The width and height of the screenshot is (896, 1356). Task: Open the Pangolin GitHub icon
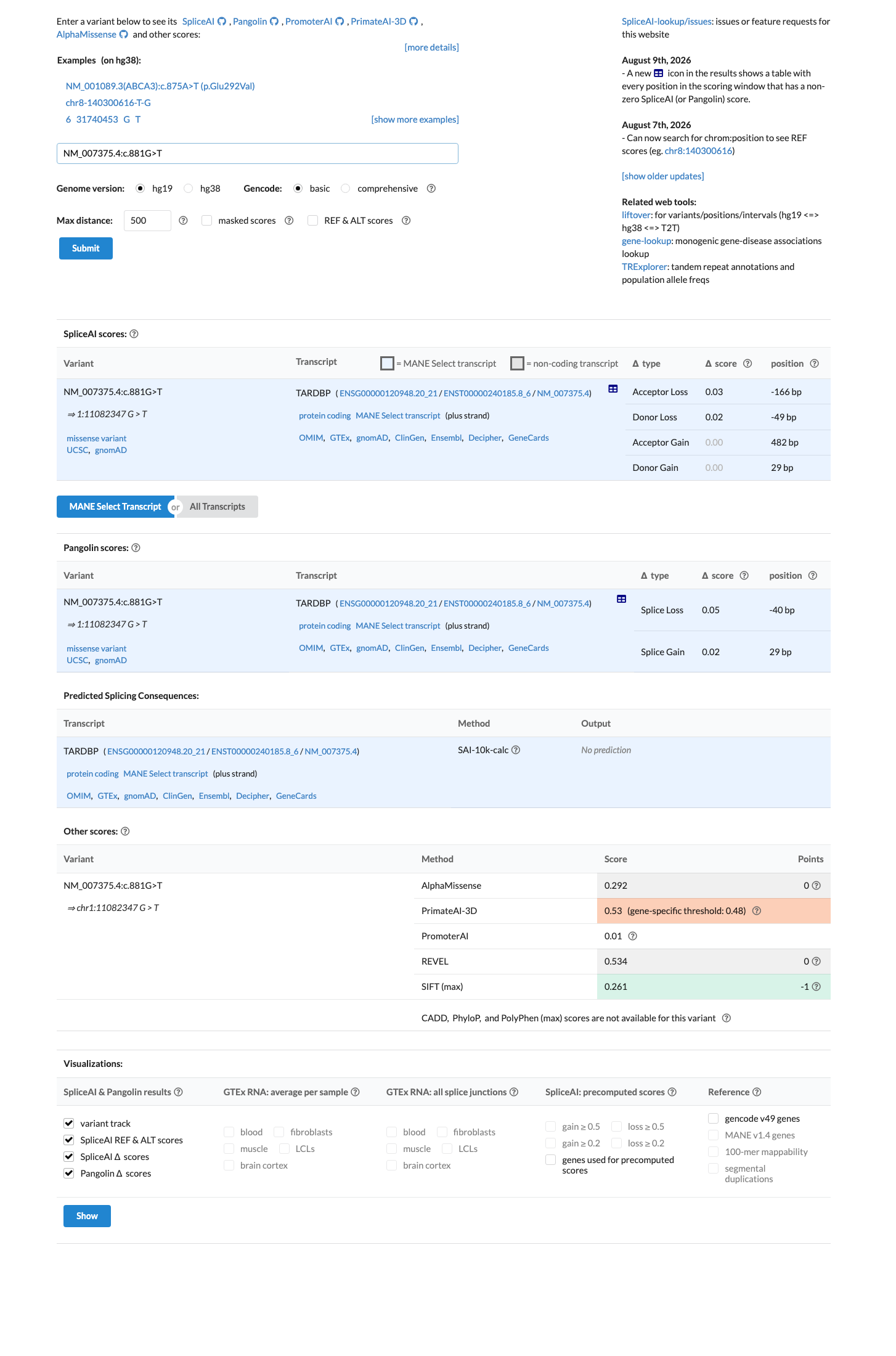pos(274,22)
